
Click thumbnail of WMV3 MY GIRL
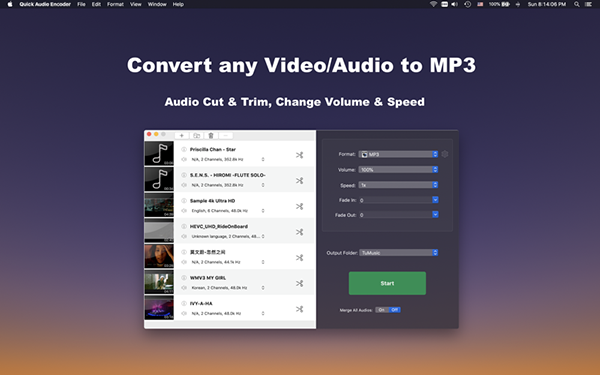point(159,282)
